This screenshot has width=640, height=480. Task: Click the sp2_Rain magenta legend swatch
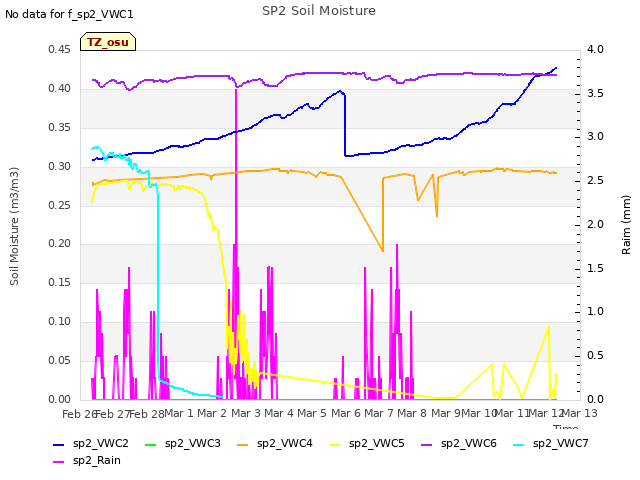[59, 462]
